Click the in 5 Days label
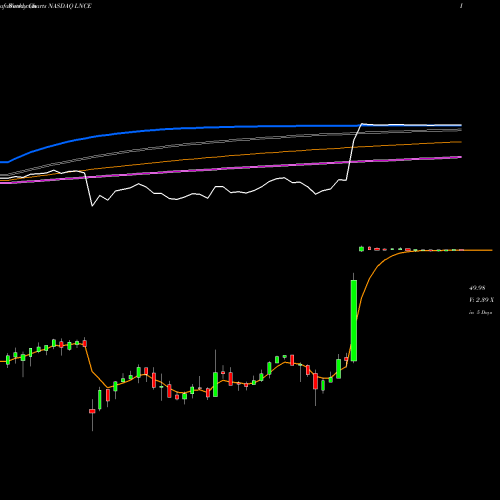 pyautogui.click(x=480, y=313)
